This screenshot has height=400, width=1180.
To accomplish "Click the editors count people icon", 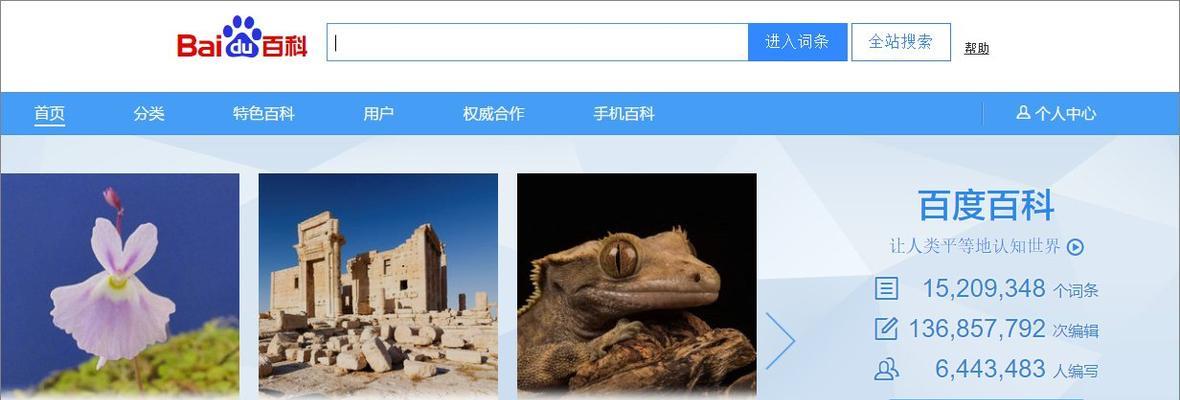I will point(887,368).
